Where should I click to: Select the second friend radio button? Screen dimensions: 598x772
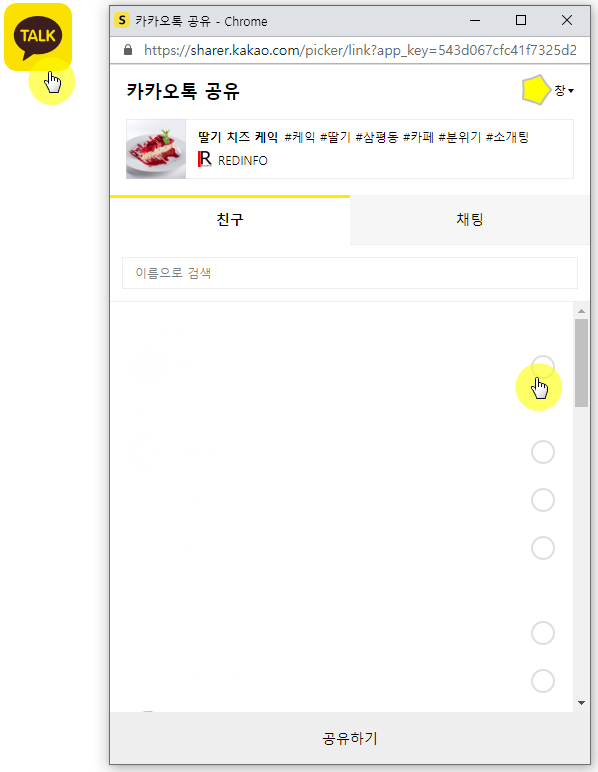click(543, 452)
